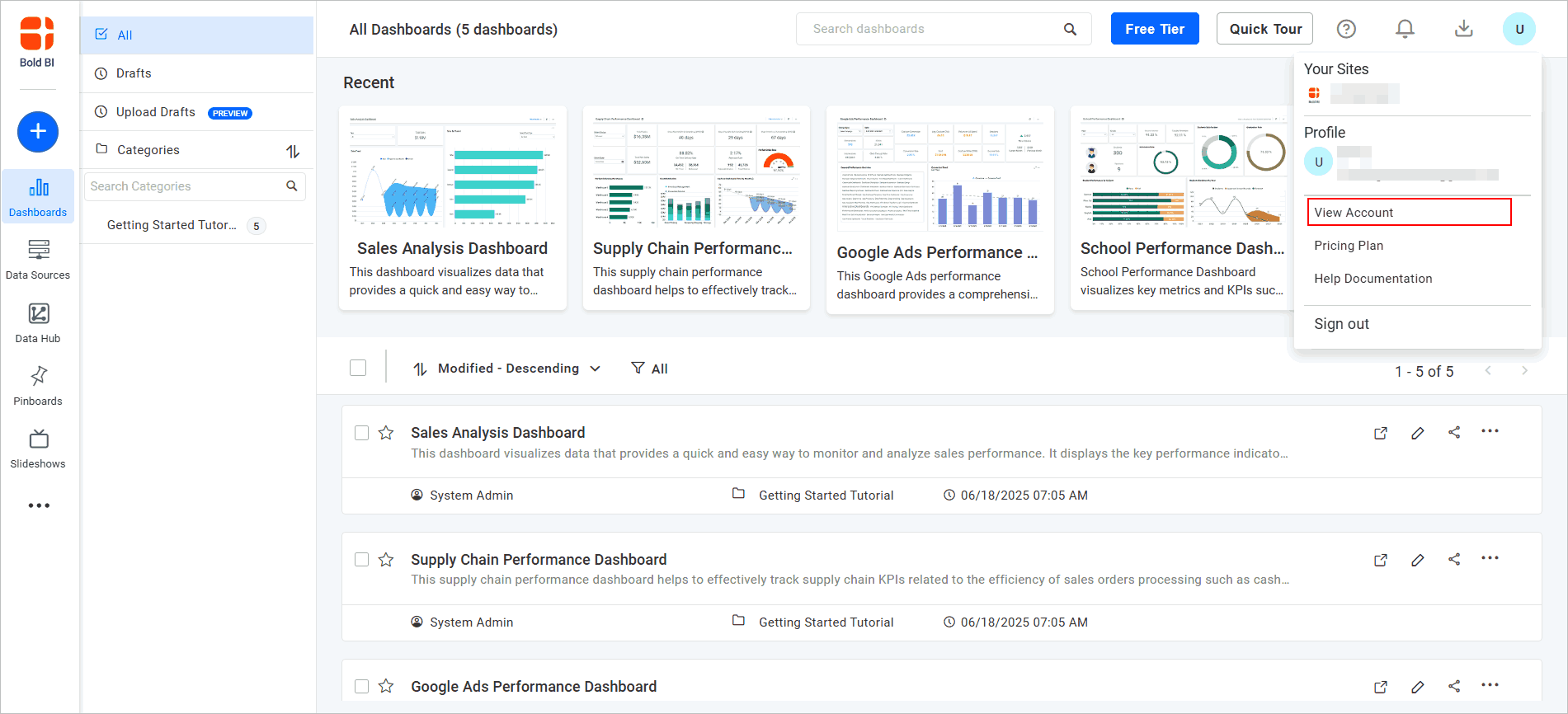Open Help Documentation from profile menu
Image resolution: width=1568 pixels, height=714 pixels.
[x=1373, y=279]
